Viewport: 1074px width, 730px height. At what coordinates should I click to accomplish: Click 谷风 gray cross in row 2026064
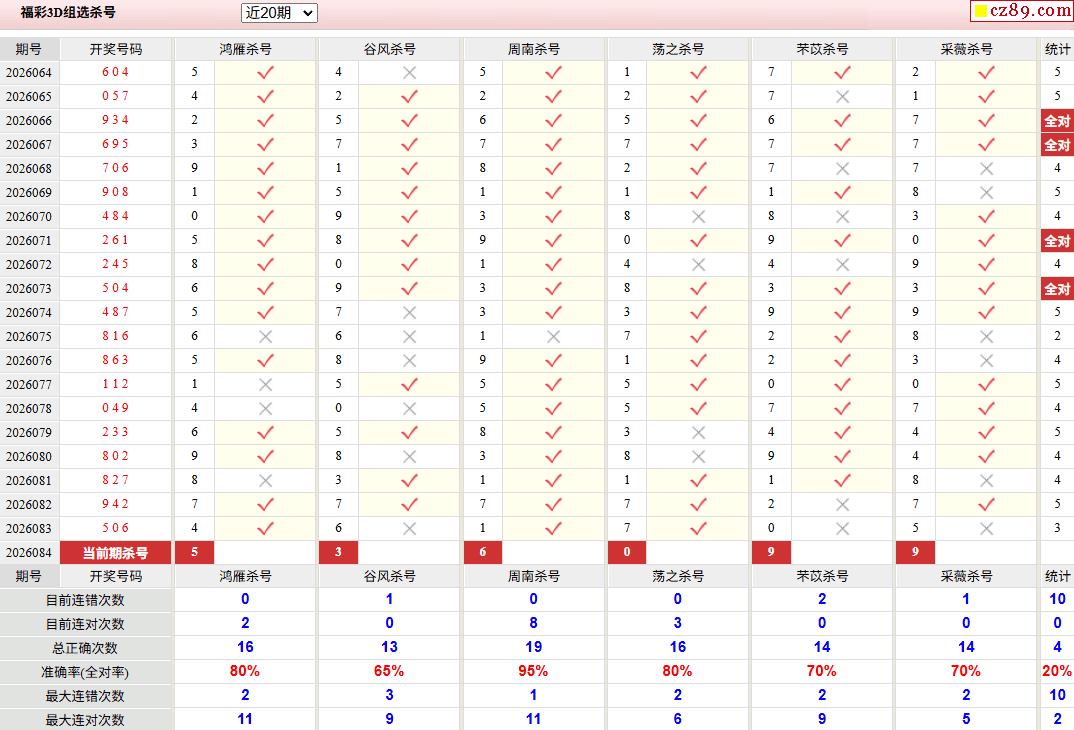[x=410, y=73]
